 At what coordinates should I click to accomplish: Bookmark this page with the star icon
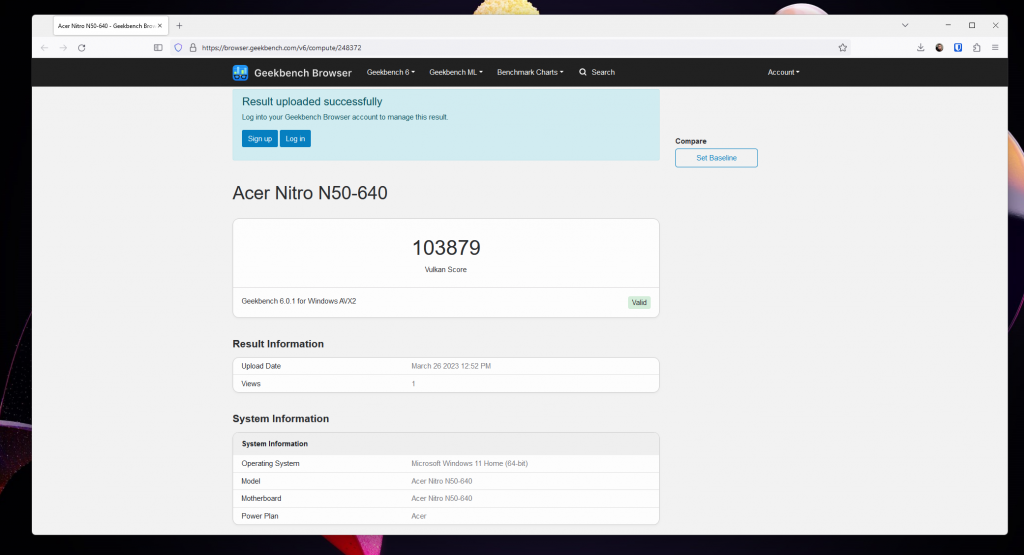(x=842, y=48)
